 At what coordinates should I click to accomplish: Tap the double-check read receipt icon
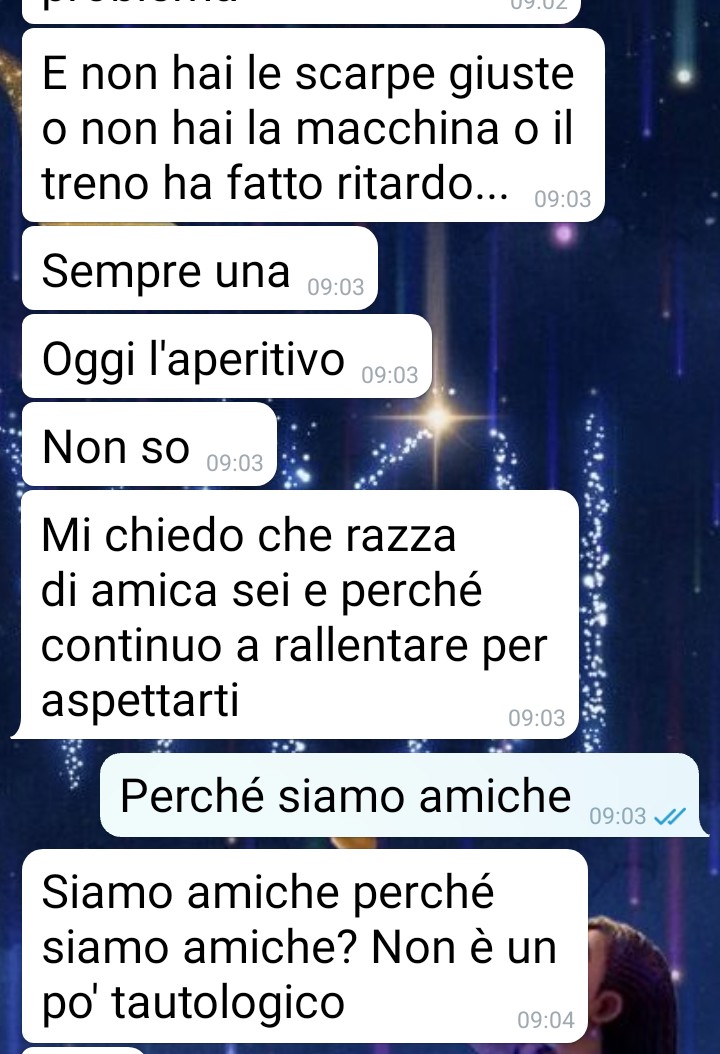point(670,816)
